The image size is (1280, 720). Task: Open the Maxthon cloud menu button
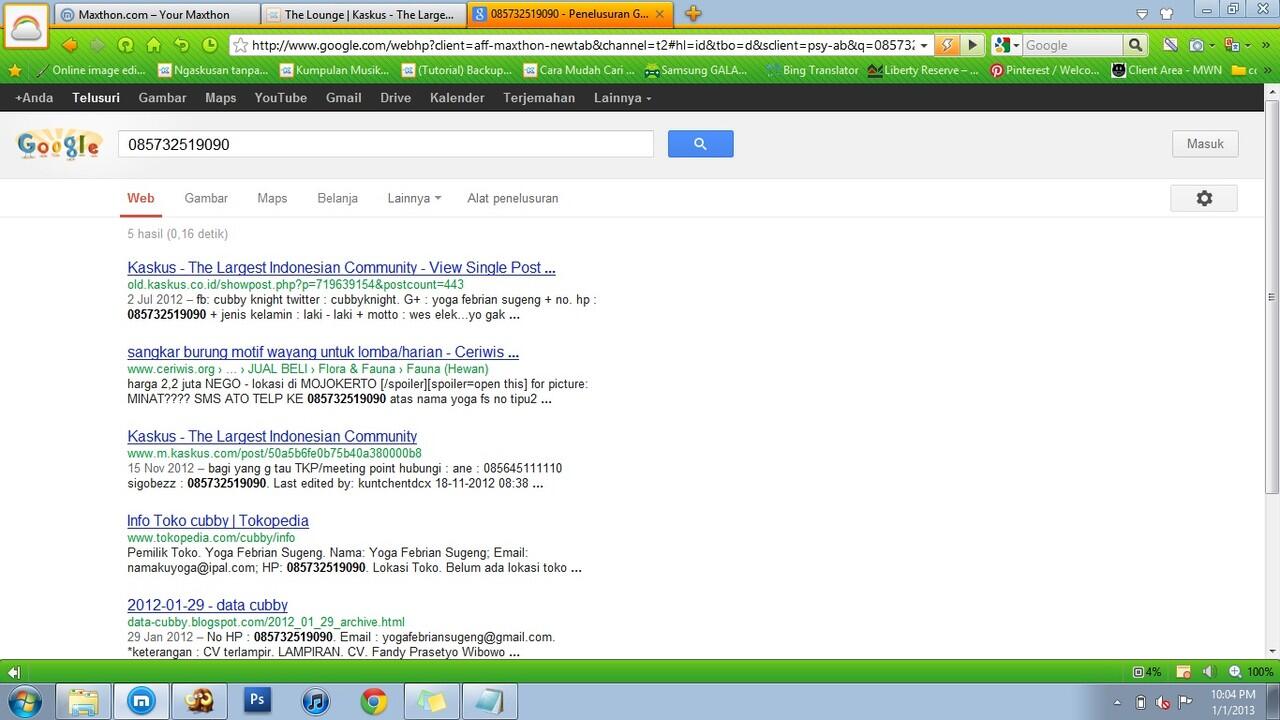pos(25,28)
